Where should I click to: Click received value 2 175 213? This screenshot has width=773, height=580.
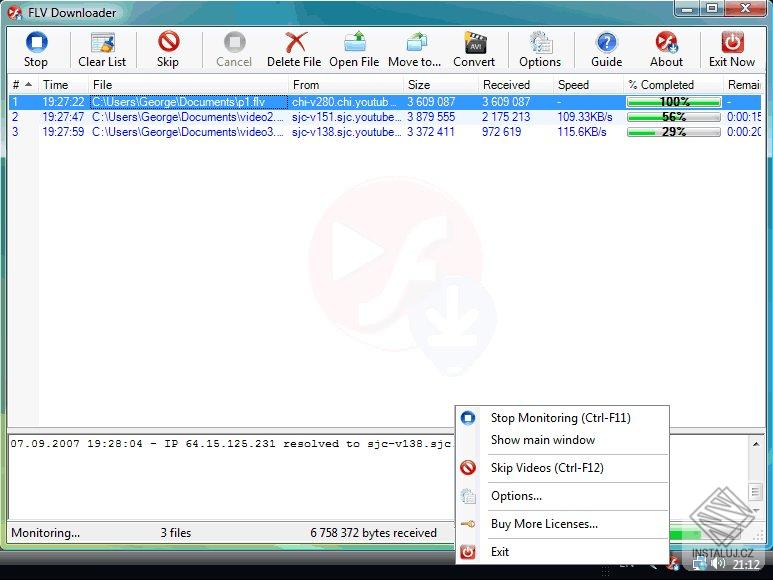tap(506, 117)
